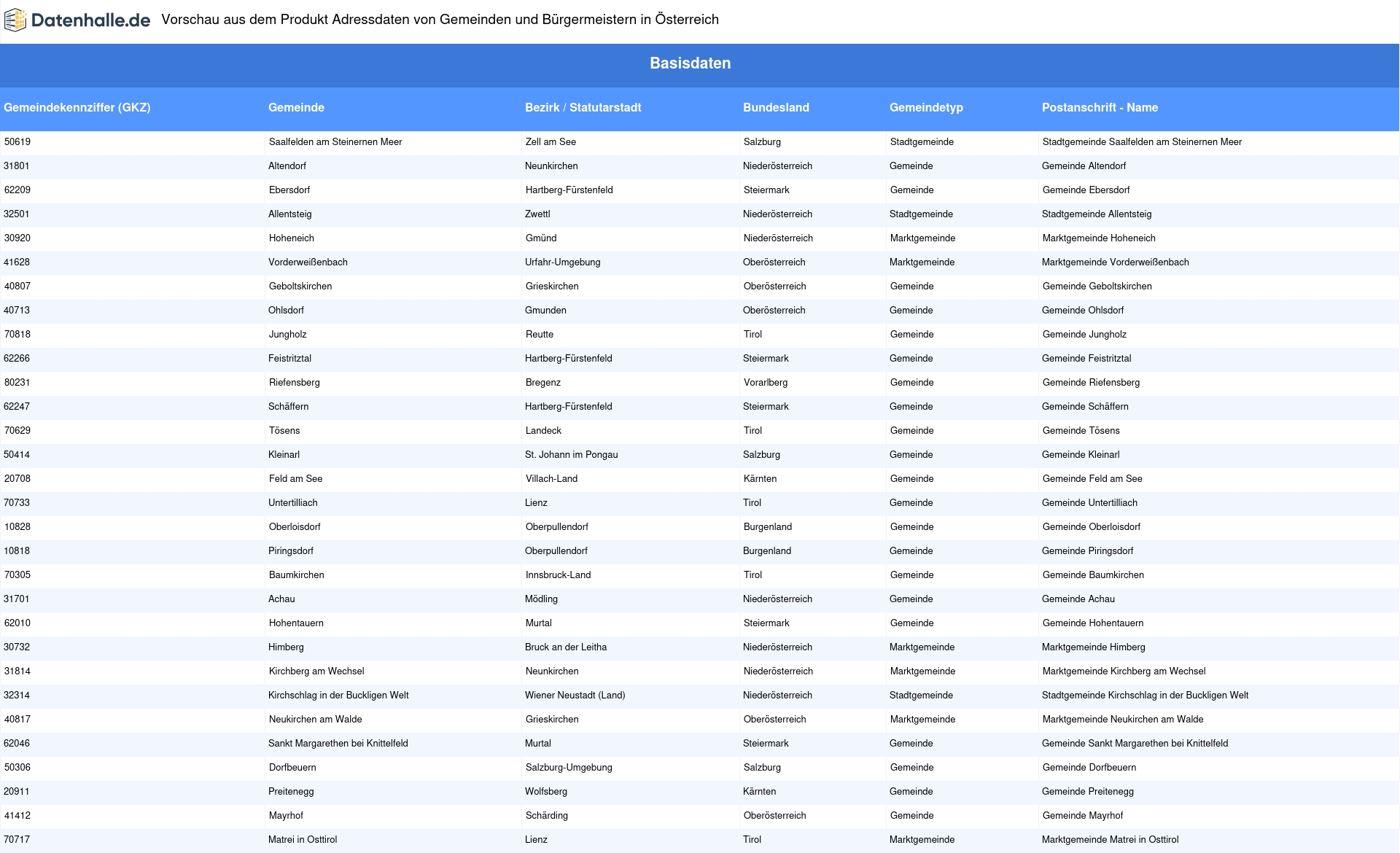1400x853 pixels.
Task: Click the Tösens Gemeinde cell
Action: [393, 431]
